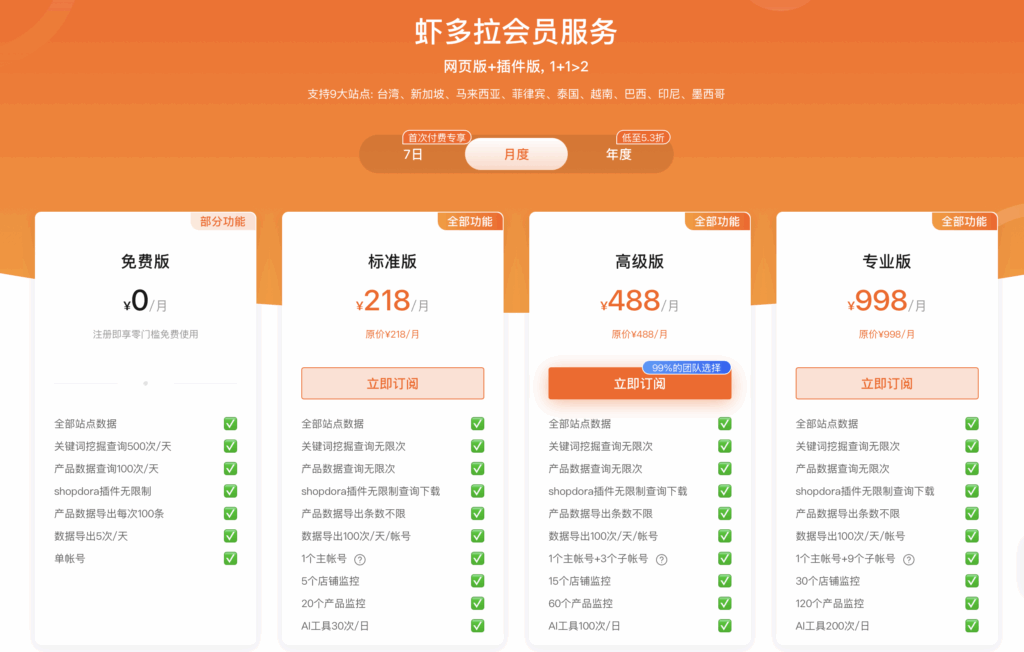Screen dimensions: 1024x652
Task: Click green check next to 单帐号 in 免费版
Action: click(230, 558)
